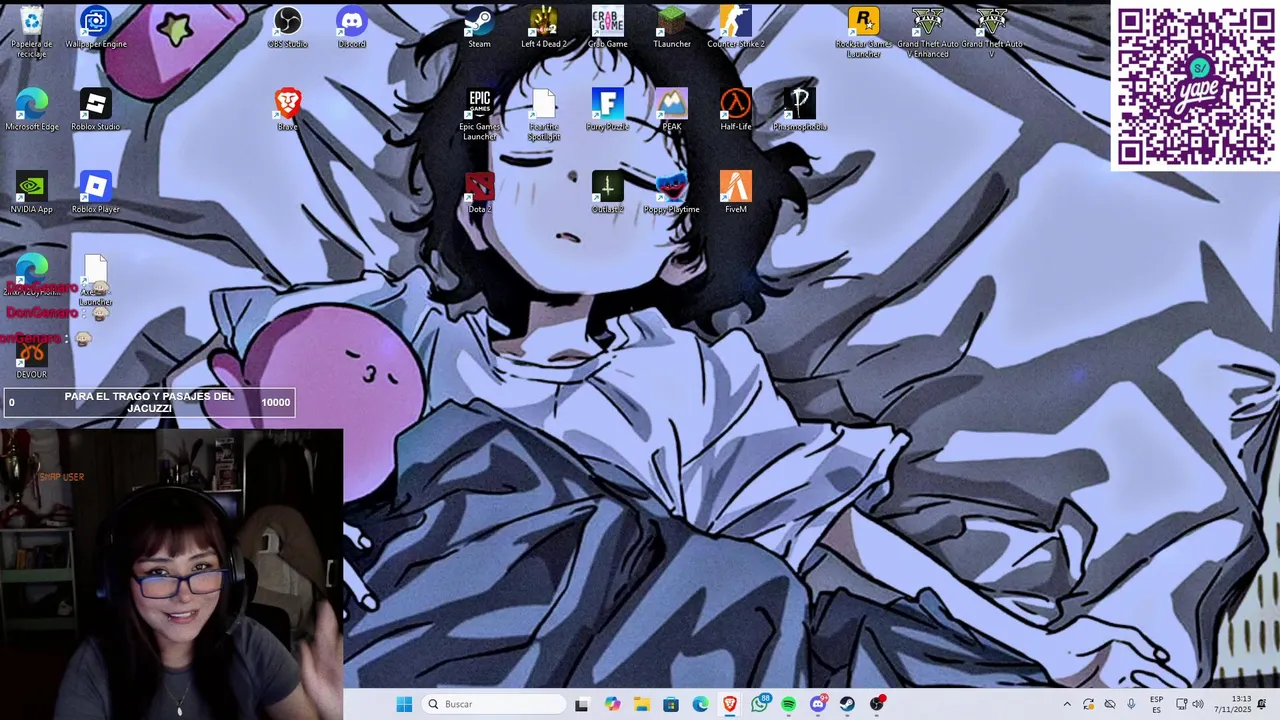Switch to OBS Studio in the taskbar
1280x720 pixels.
[877, 704]
